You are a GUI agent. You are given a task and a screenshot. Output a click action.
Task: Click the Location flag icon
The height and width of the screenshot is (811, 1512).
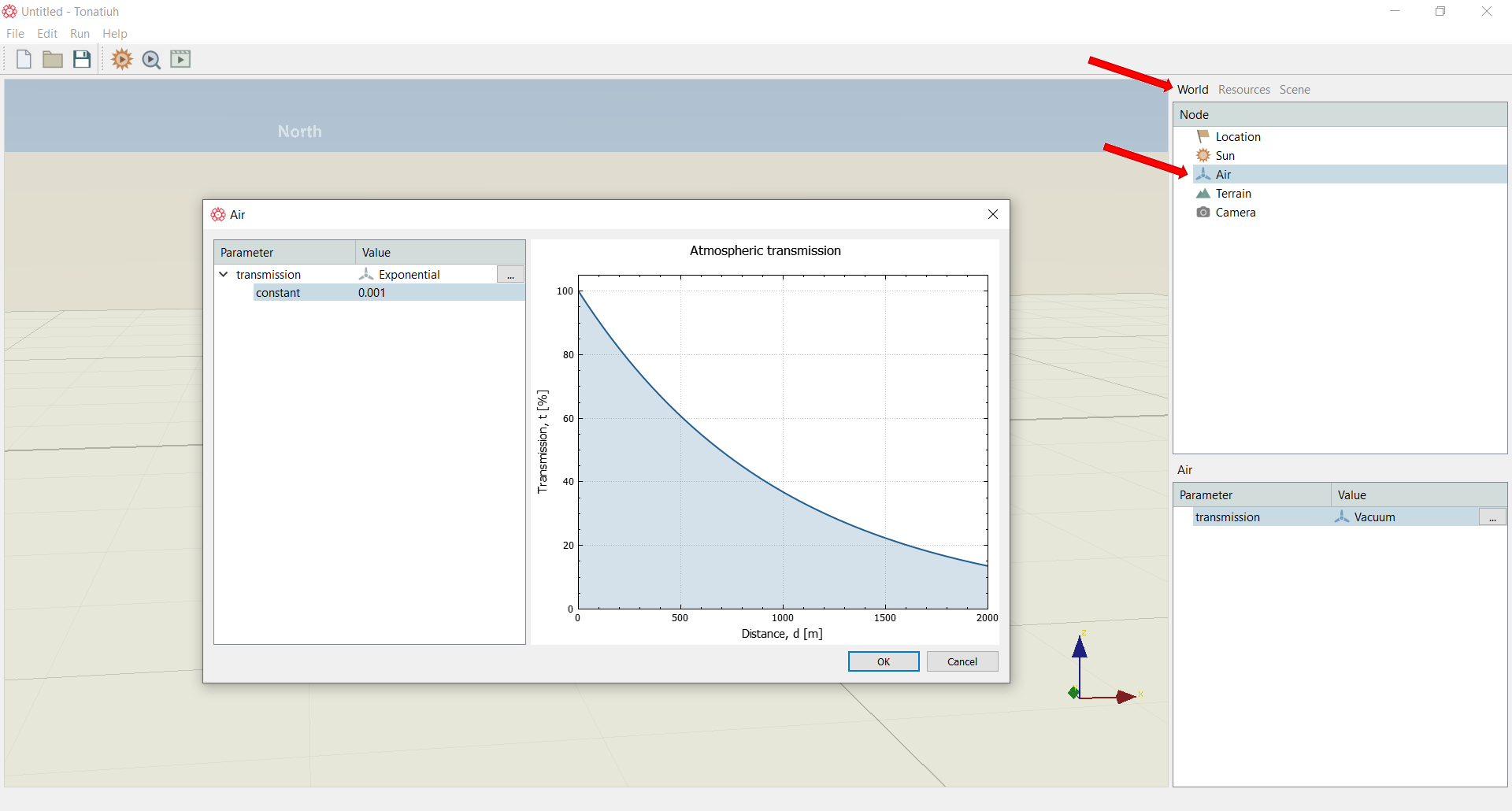1203,136
